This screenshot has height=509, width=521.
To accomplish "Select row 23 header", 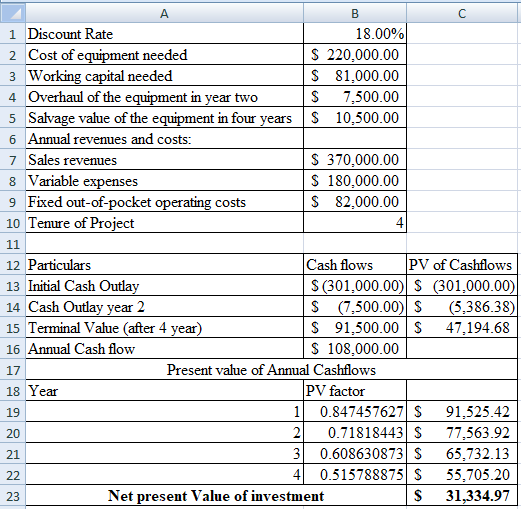I will [13, 496].
